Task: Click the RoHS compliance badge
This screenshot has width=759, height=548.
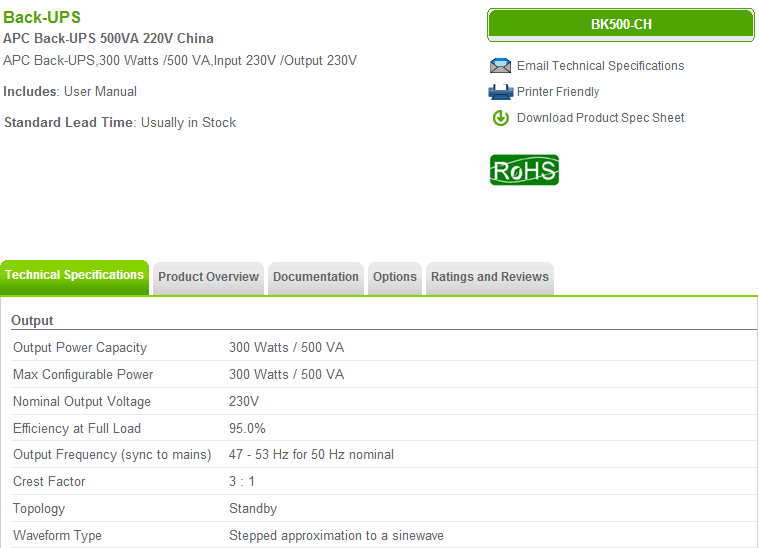Action: tap(524, 170)
